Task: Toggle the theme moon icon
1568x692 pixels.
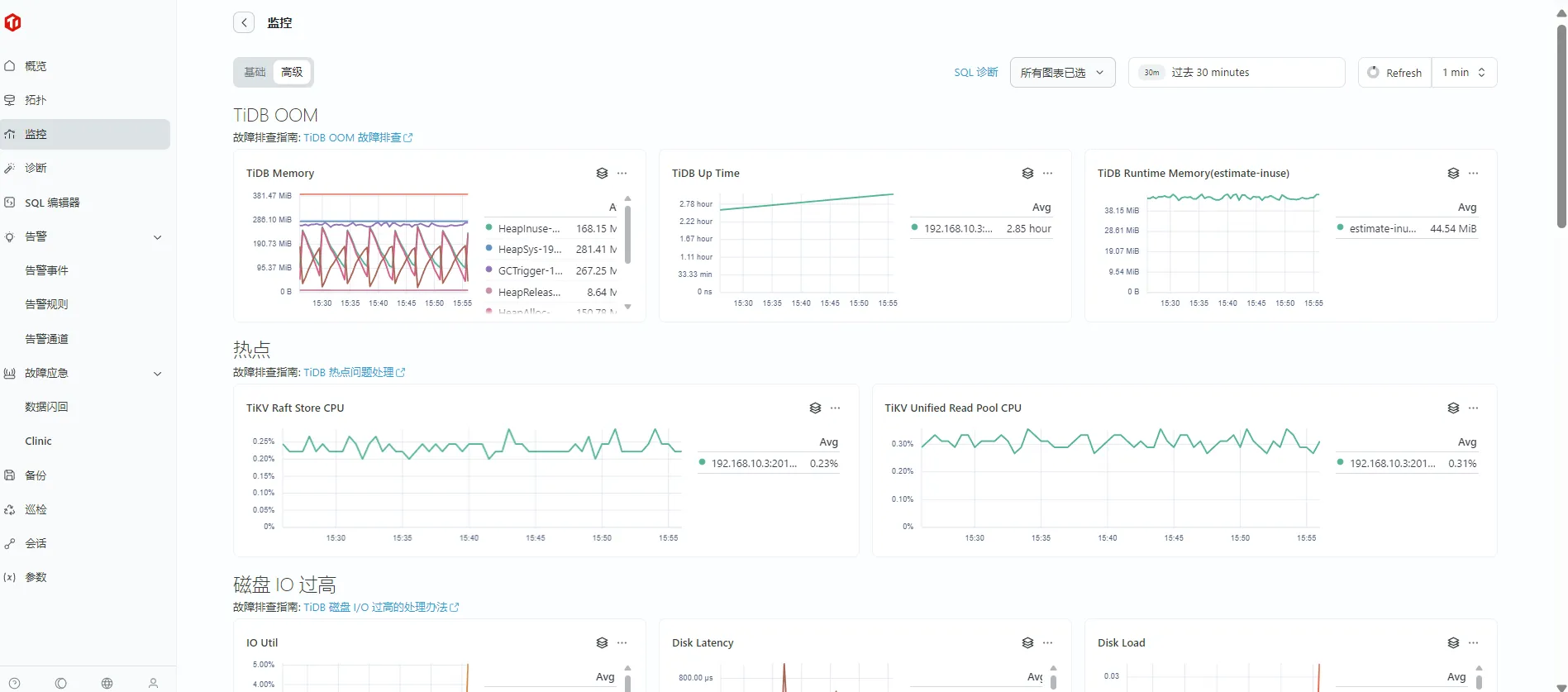Action: click(60, 683)
